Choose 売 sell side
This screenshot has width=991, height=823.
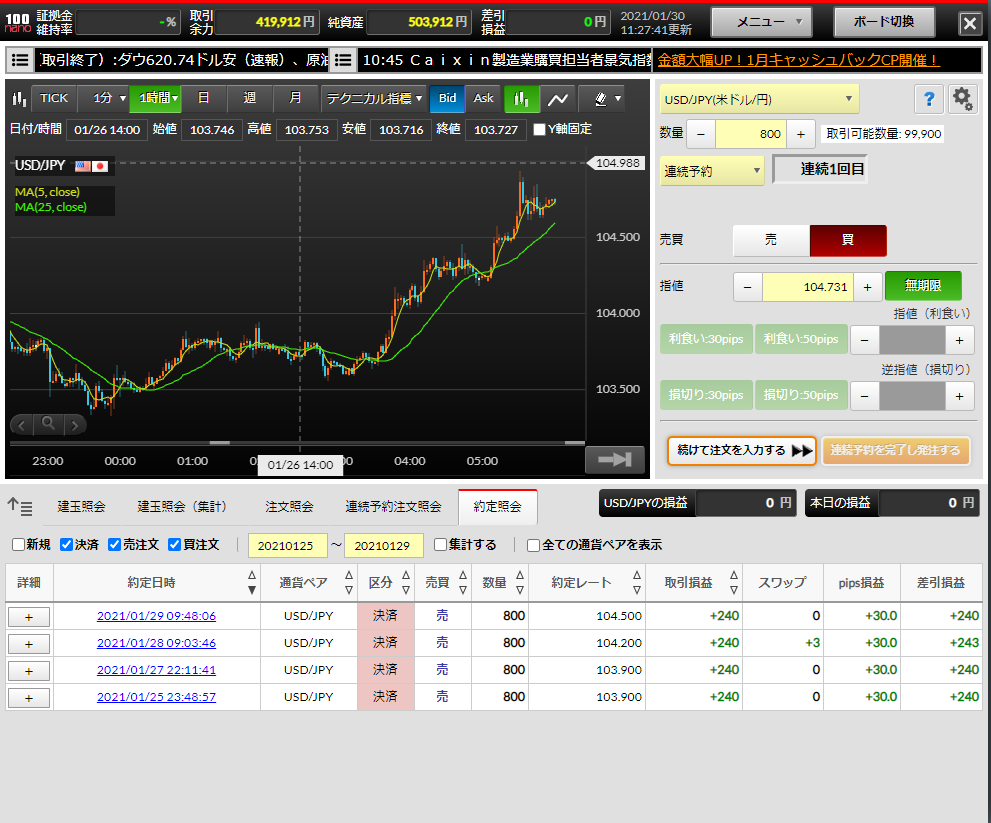pos(771,240)
